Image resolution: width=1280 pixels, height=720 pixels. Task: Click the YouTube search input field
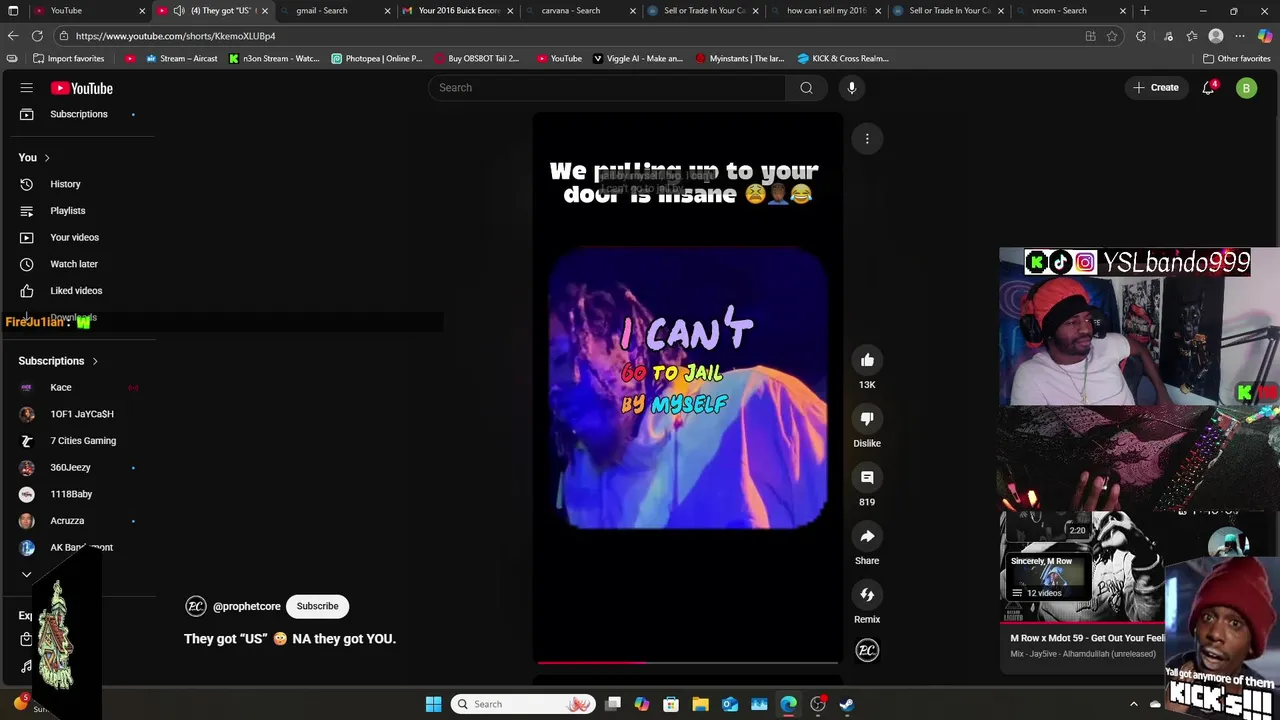pyautogui.click(x=608, y=88)
